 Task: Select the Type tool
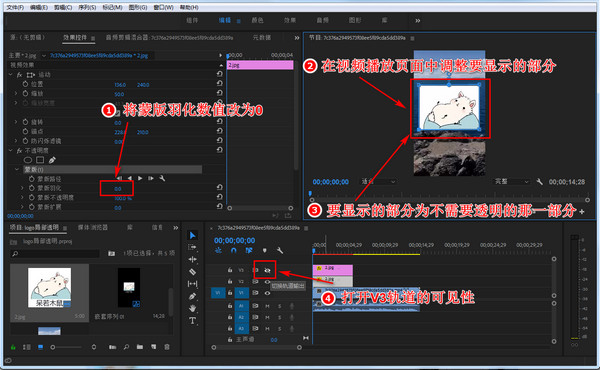pos(192,320)
